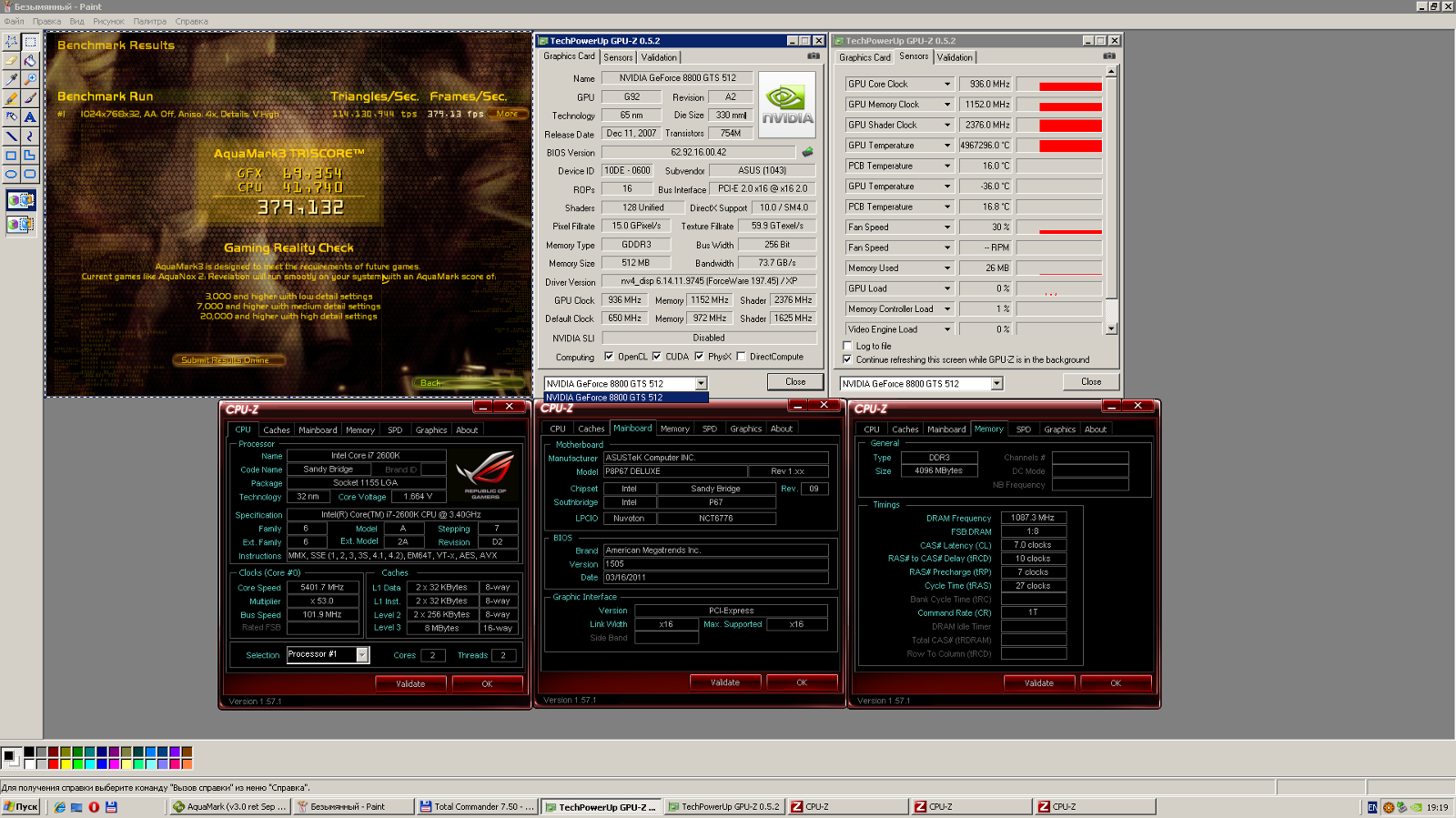Viewport: 1456px width, 818px height.
Task: Select the Brush tool in Paint
Action: pyautogui.click(x=30, y=98)
